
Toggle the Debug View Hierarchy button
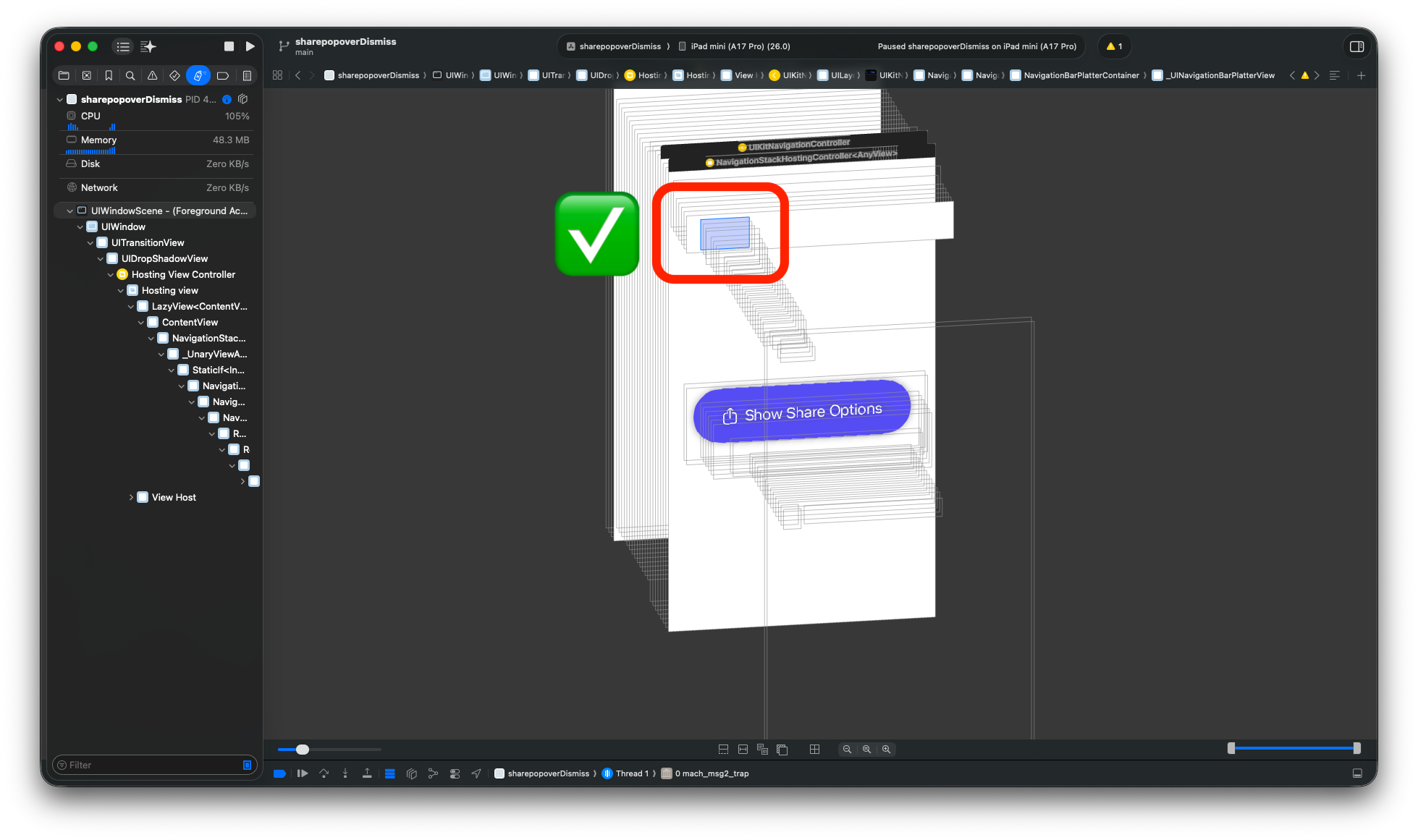tap(411, 773)
